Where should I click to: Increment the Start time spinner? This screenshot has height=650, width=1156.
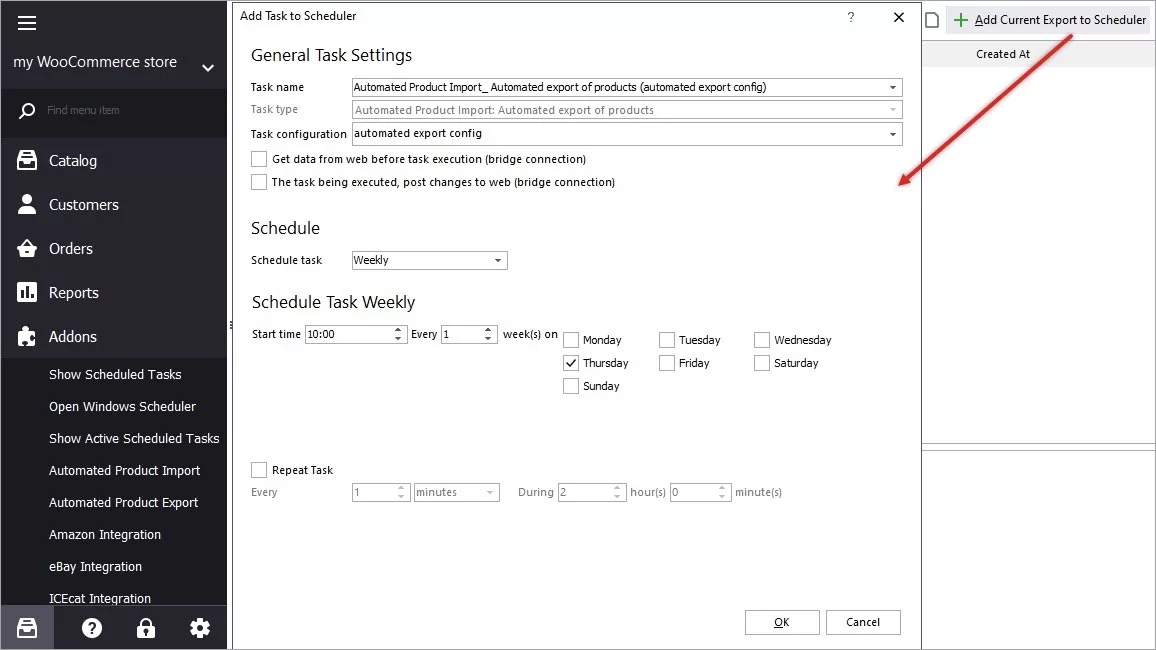(397, 330)
